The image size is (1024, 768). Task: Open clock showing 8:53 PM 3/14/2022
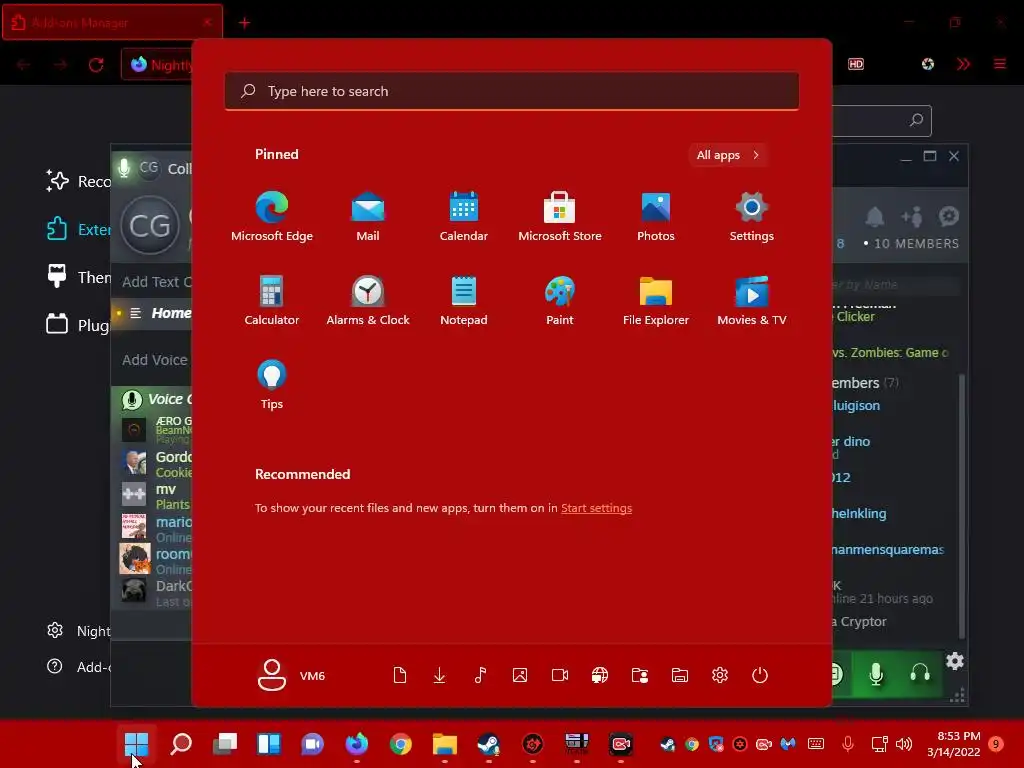pyautogui.click(x=953, y=744)
